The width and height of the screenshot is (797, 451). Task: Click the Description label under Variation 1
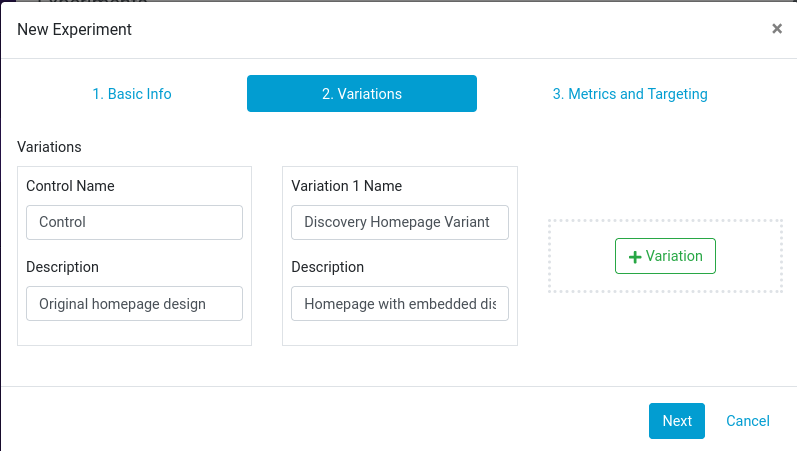click(327, 267)
